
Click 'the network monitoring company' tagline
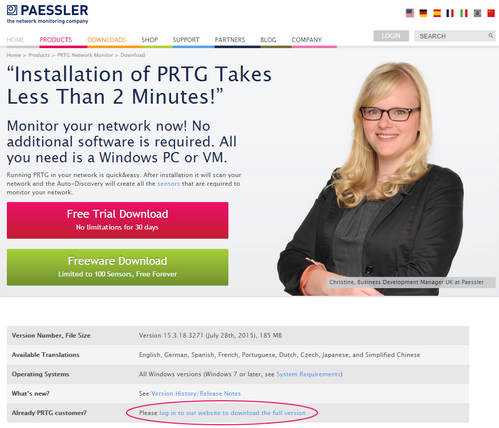(47, 21)
